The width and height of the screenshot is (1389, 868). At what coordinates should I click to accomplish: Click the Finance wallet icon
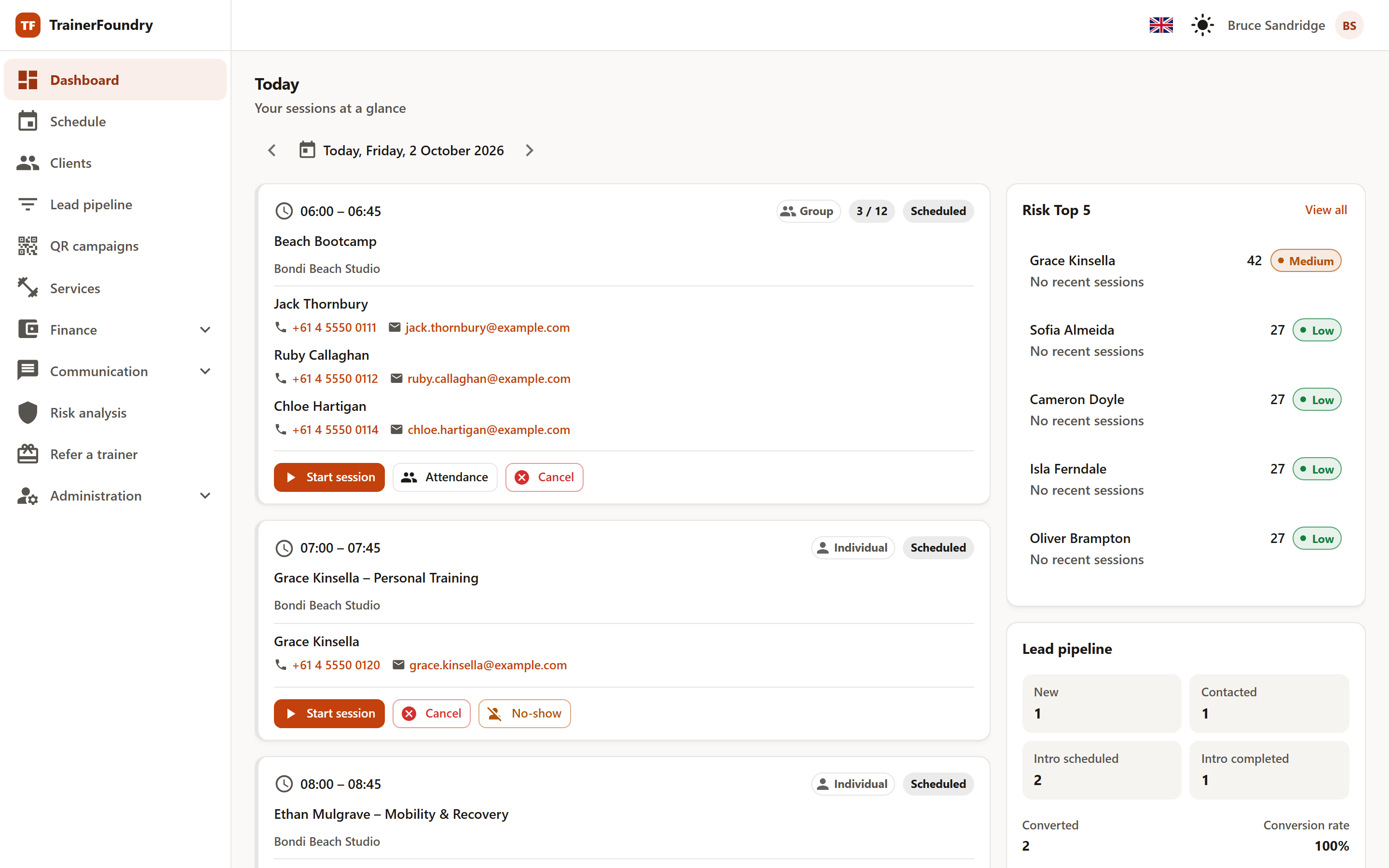pyautogui.click(x=27, y=329)
